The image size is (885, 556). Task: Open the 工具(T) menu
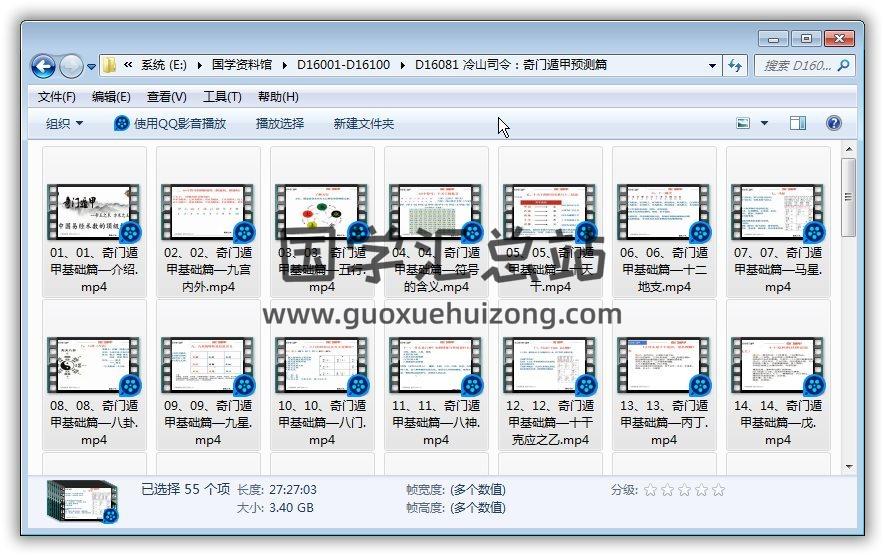222,97
